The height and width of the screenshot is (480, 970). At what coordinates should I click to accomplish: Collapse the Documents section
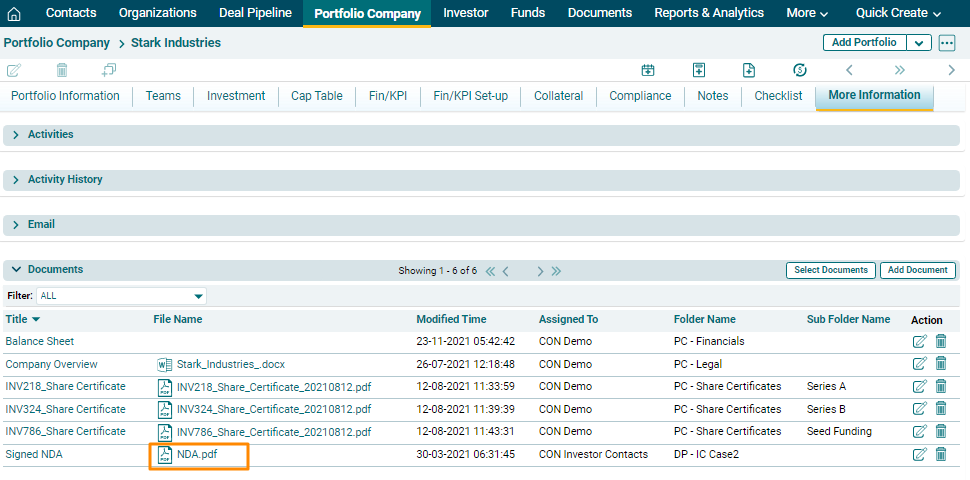pyautogui.click(x=16, y=270)
